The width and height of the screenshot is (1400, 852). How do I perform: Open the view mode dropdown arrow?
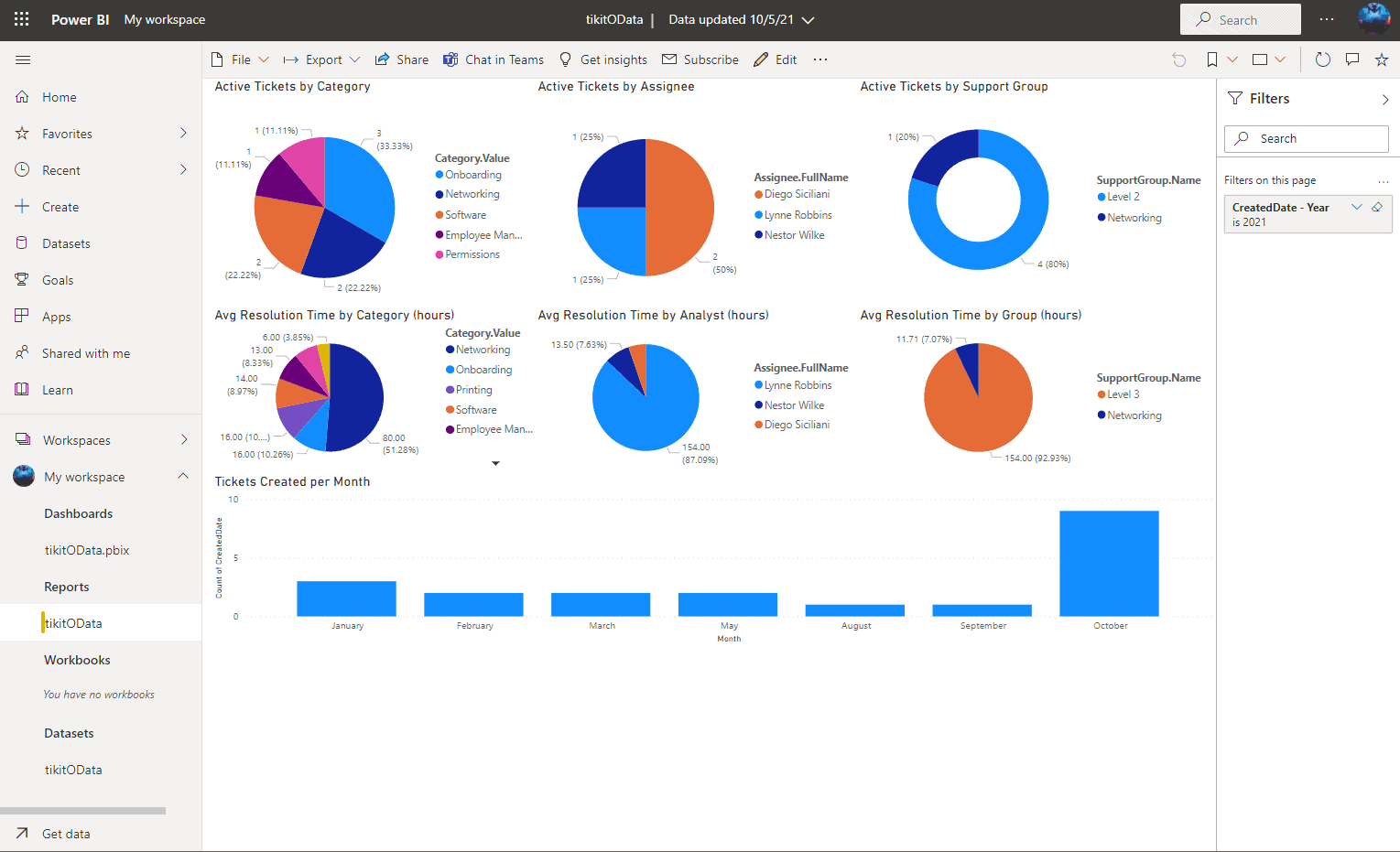pyautogui.click(x=1280, y=59)
